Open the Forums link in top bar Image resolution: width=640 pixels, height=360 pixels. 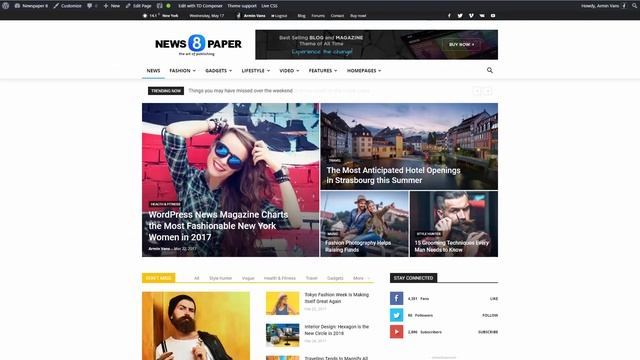(x=318, y=16)
